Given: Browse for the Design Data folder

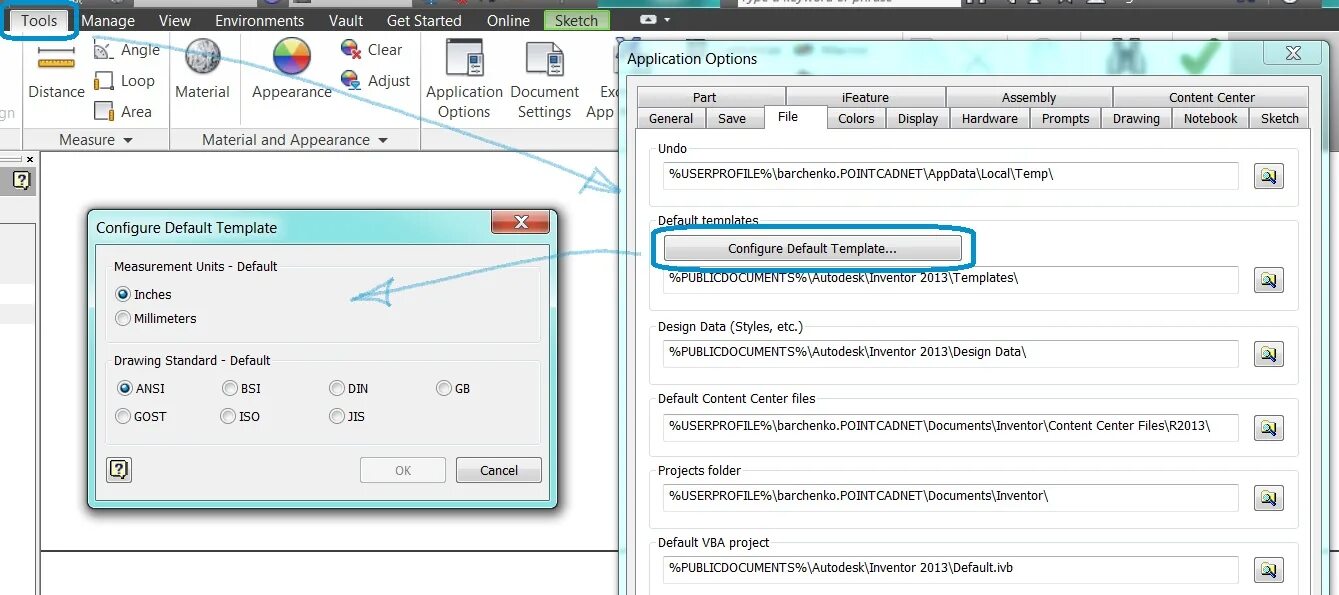Looking at the screenshot, I should point(1269,354).
